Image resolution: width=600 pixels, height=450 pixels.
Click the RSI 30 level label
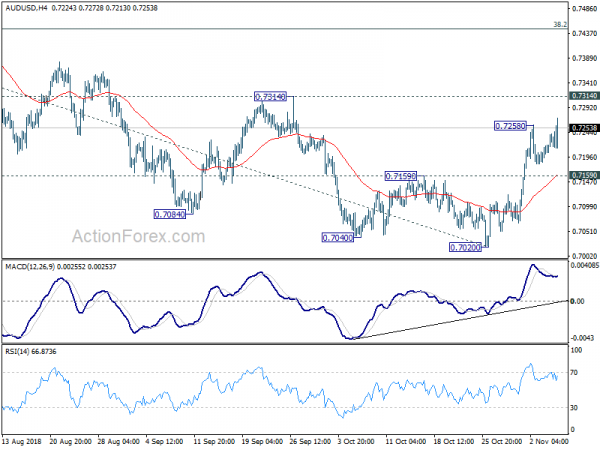[x=574, y=408]
